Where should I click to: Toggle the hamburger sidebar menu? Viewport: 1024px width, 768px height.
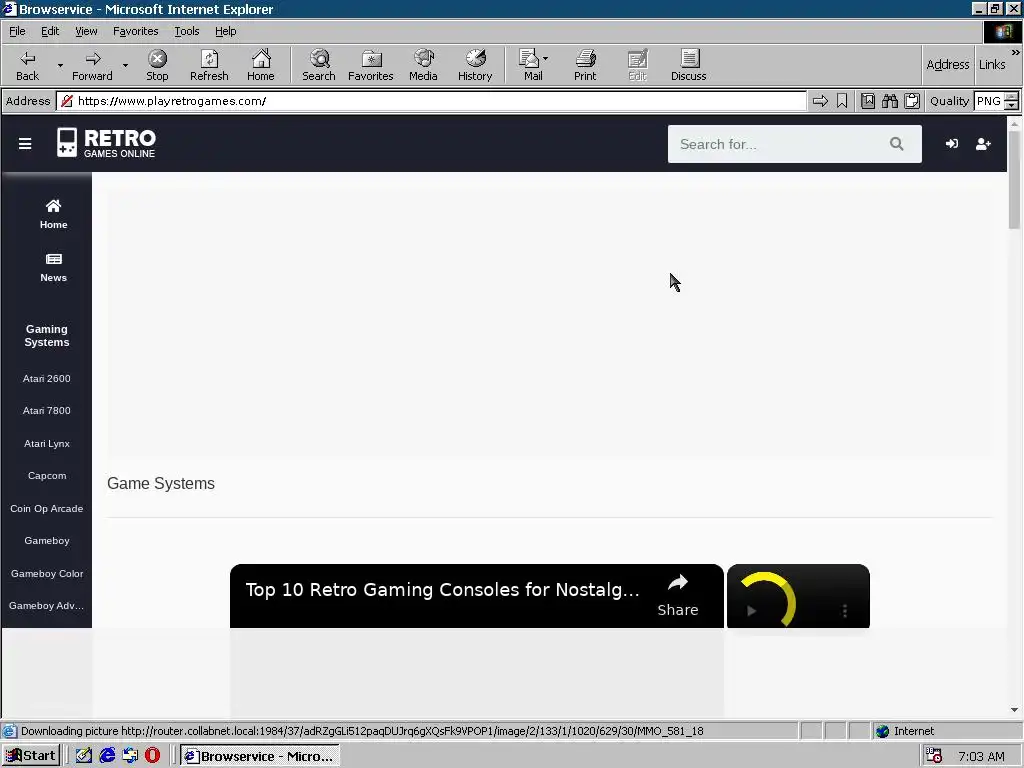click(25, 144)
